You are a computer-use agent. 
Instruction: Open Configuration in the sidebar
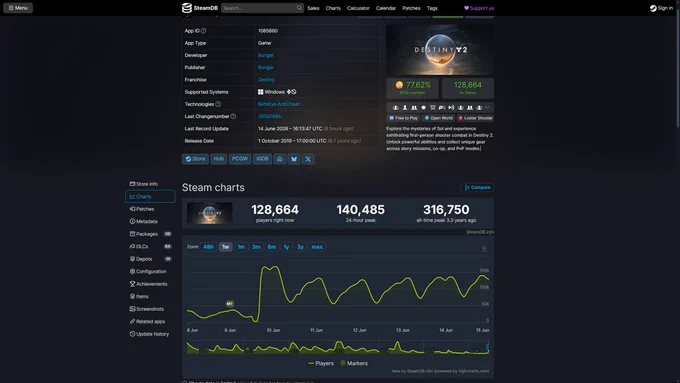click(150, 272)
